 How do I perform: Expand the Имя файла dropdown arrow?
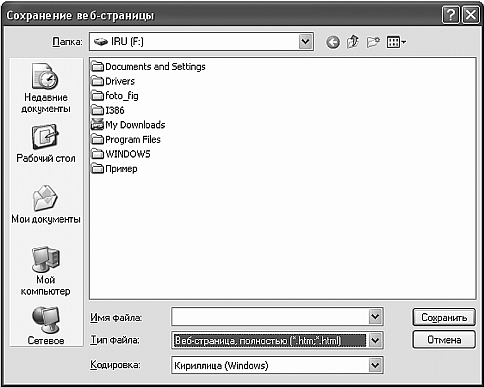(x=375, y=316)
